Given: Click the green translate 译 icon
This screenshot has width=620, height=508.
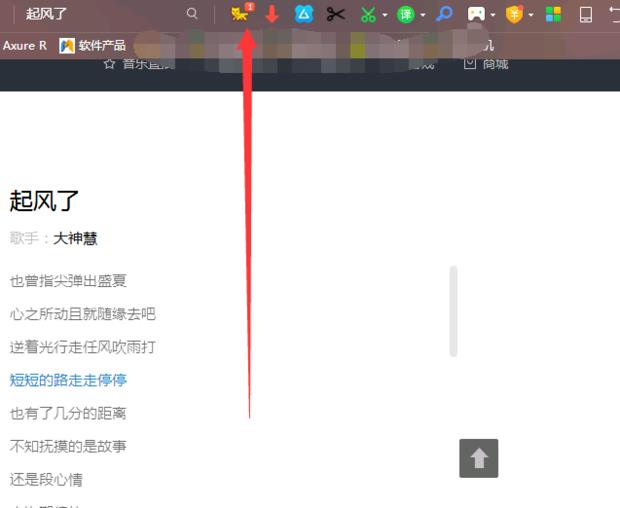Looking at the screenshot, I should [x=406, y=15].
